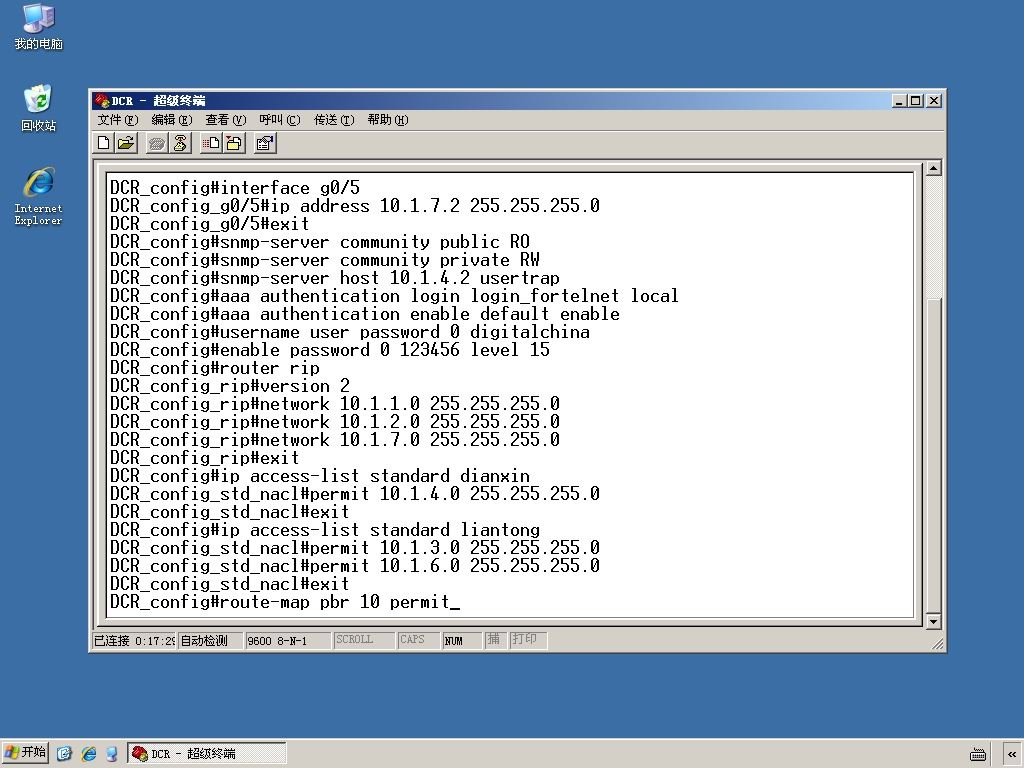
Task: Click the 9600 8-N-1 status entry
Action: 287,640
